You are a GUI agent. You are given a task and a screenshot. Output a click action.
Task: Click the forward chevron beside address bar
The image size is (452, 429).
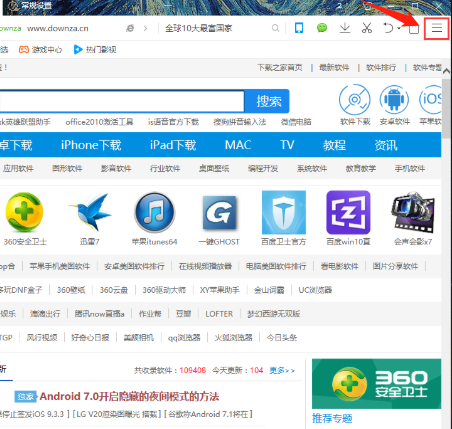pos(145,28)
